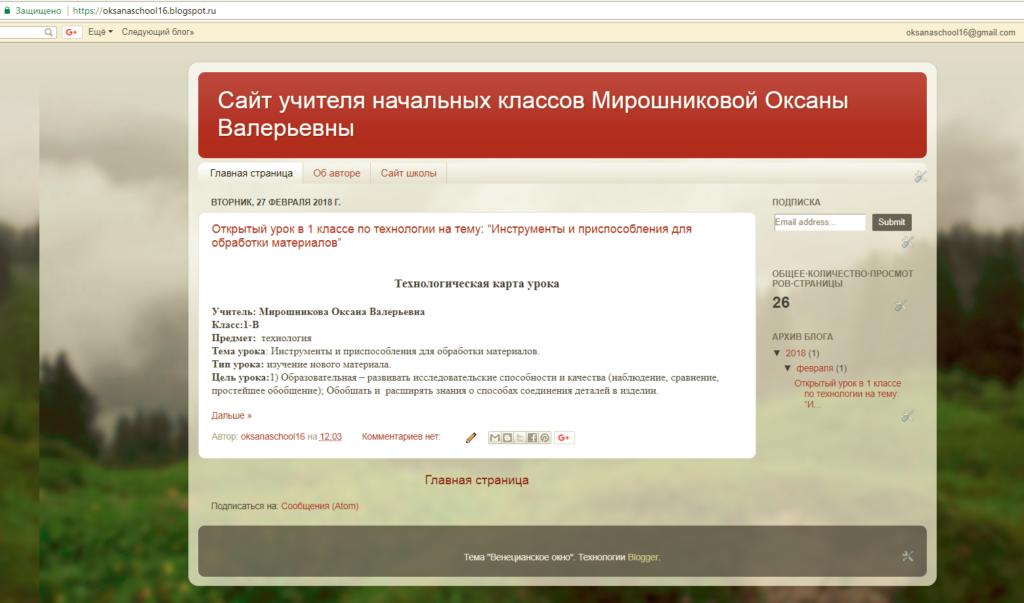The image size is (1024, 603).
Task: Click the secure padlock icon in address bar
Action: 8,10
